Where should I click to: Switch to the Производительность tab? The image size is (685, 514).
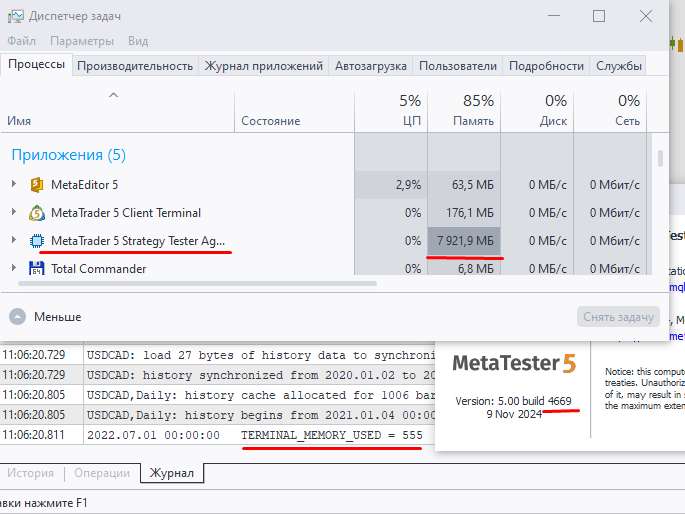point(135,66)
